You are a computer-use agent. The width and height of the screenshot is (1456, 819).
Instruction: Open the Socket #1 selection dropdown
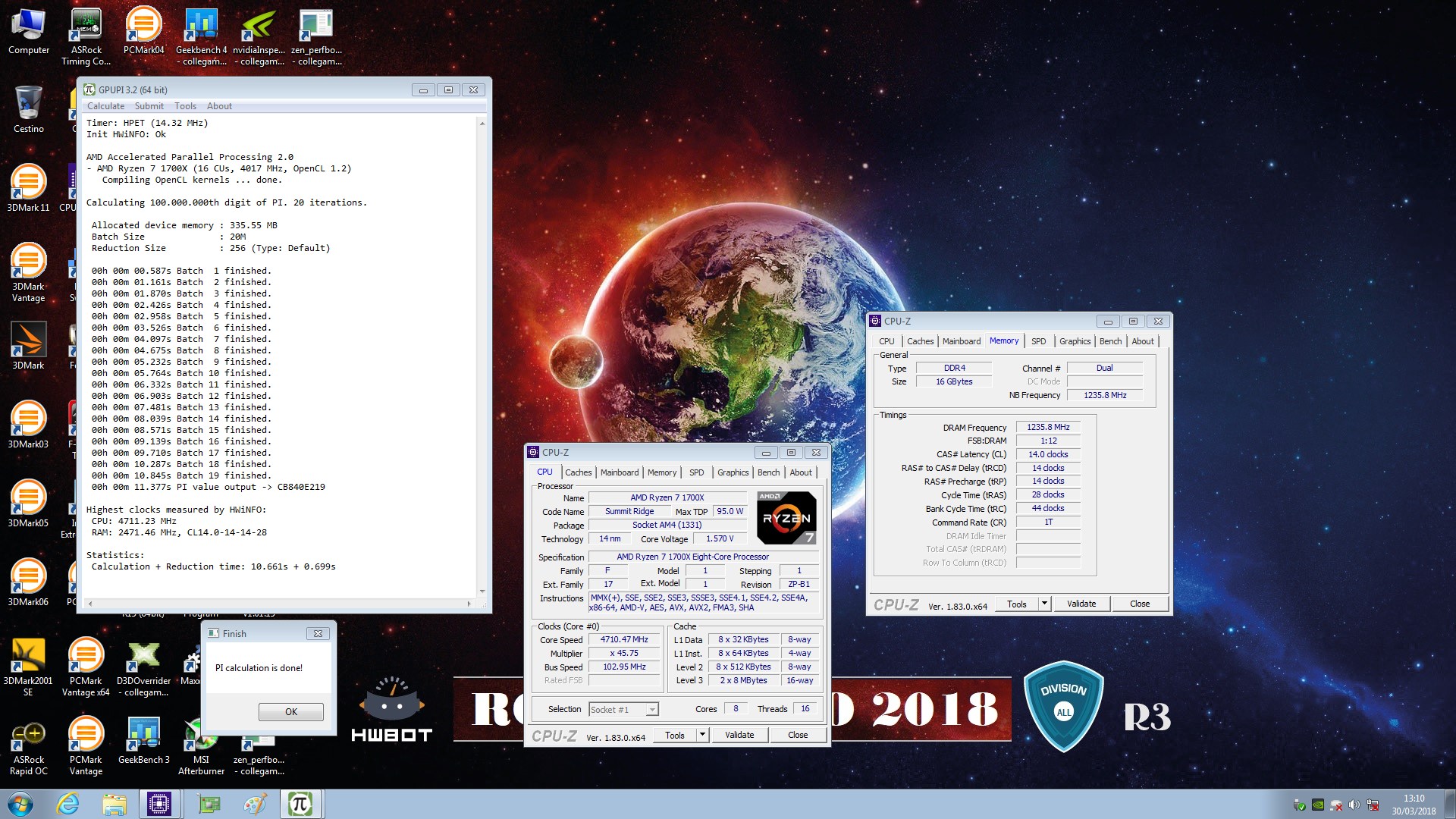tap(623, 710)
